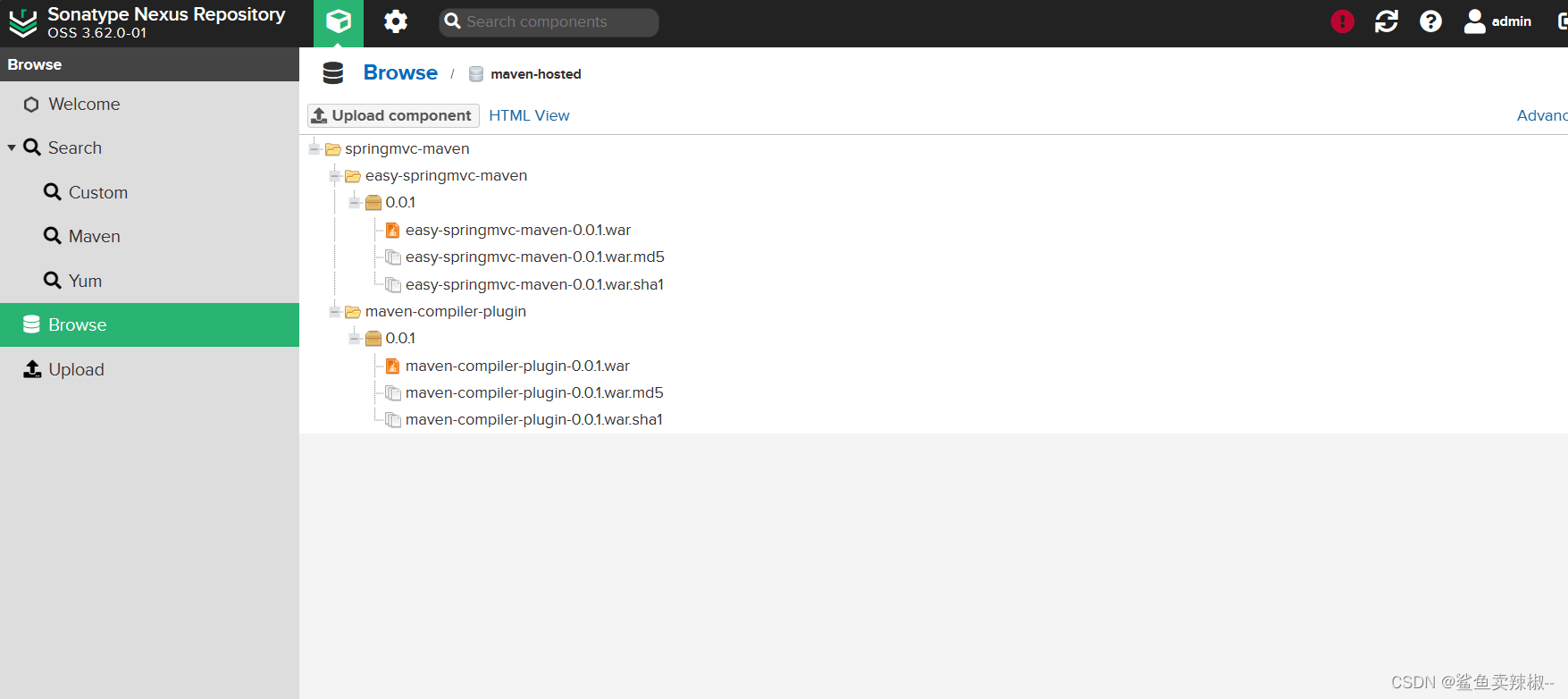Select Custom search in sidebar
This screenshot has height=699, width=1568.
coord(149,192)
